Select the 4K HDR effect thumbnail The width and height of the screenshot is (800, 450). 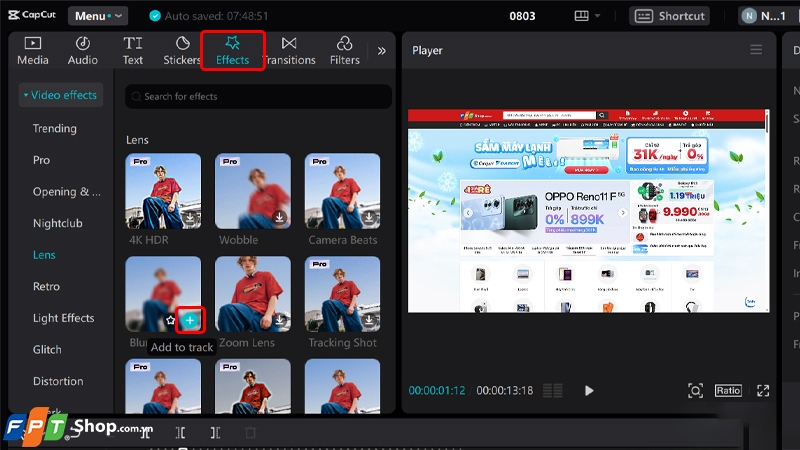tap(163, 191)
